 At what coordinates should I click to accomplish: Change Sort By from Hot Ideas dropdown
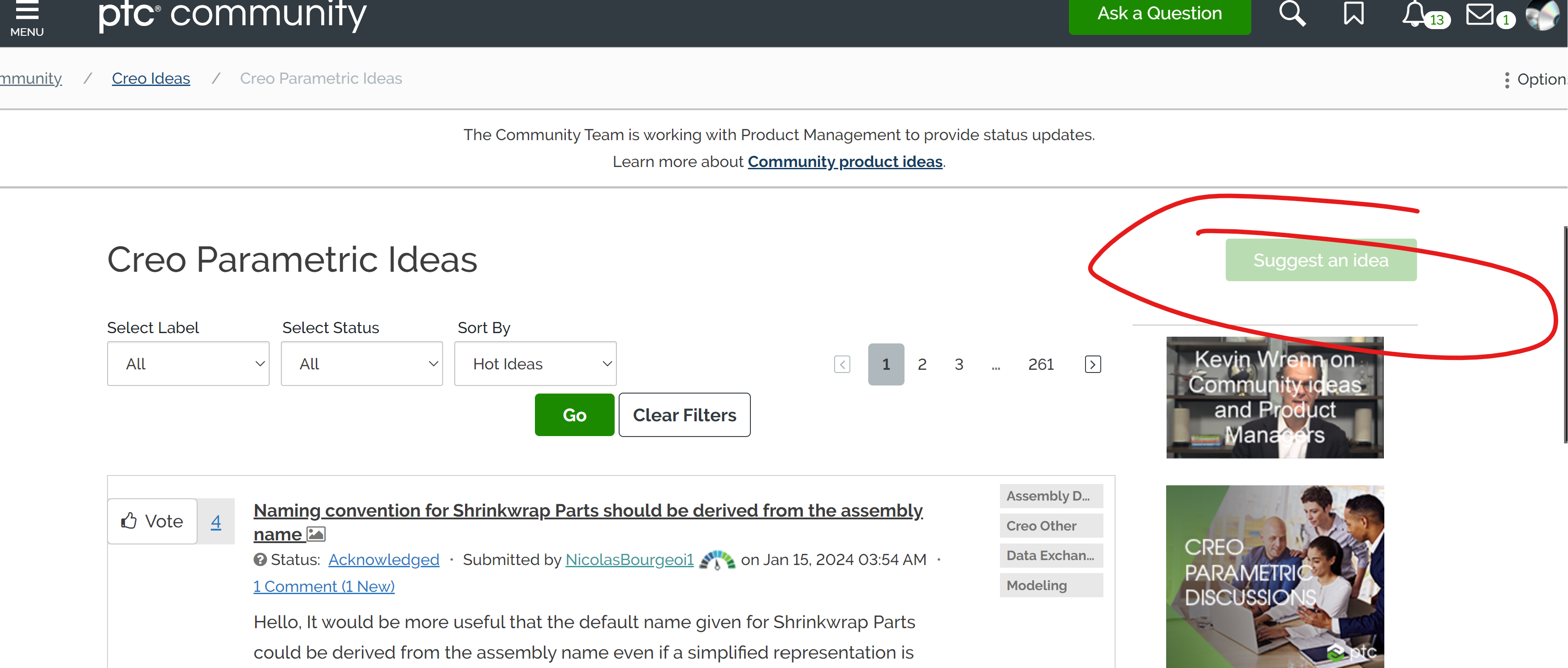535,363
